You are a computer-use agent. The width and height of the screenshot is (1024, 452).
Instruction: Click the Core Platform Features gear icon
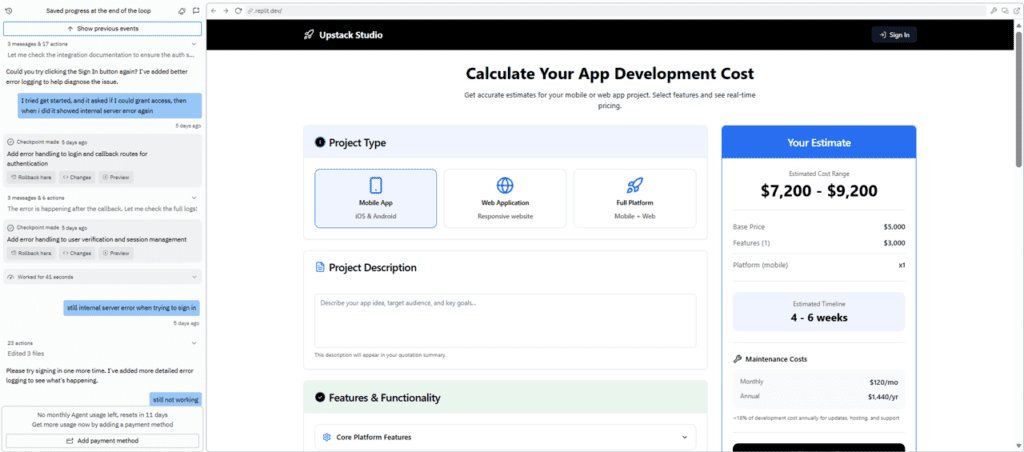point(327,437)
